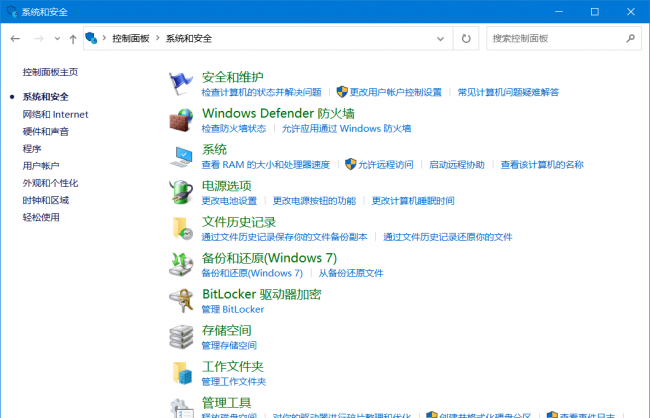Click 通过文件历史记录还原你的文件
This screenshot has width=650, height=418.
(x=448, y=237)
